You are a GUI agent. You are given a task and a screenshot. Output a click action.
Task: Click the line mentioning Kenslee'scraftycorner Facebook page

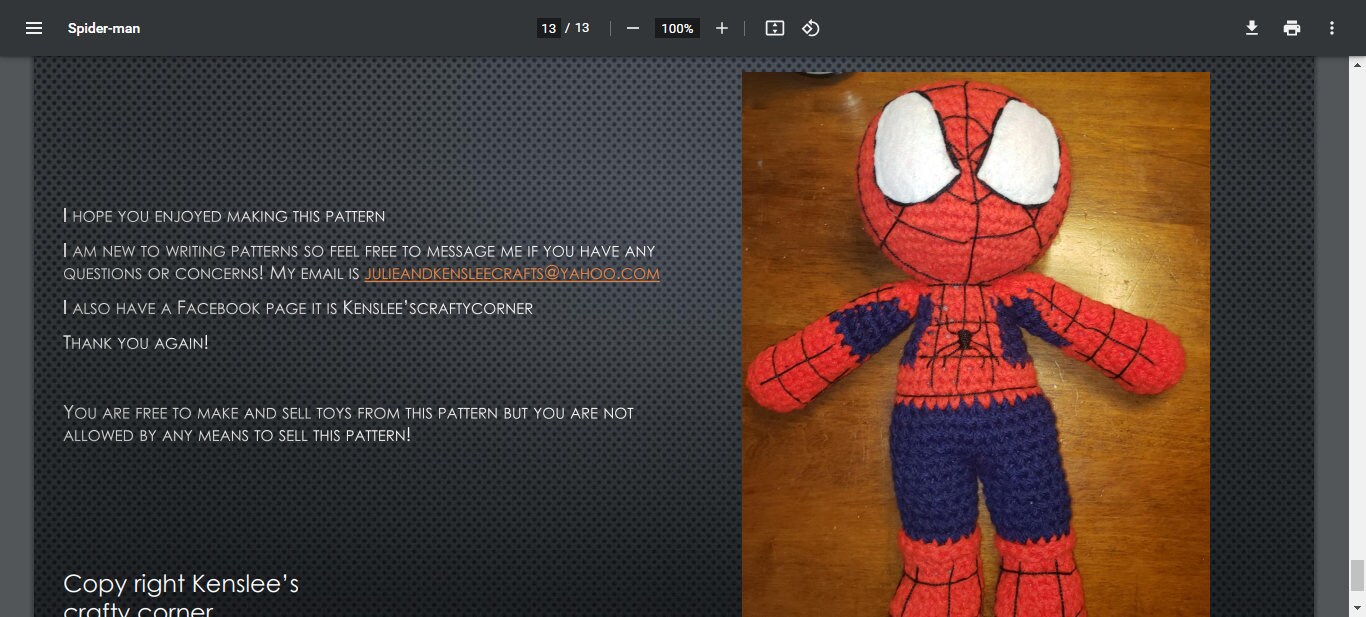pos(298,308)
